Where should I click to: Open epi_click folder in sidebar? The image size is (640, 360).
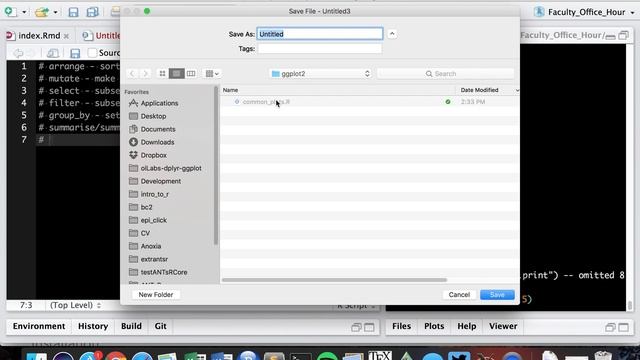click(x=153, y=220)
